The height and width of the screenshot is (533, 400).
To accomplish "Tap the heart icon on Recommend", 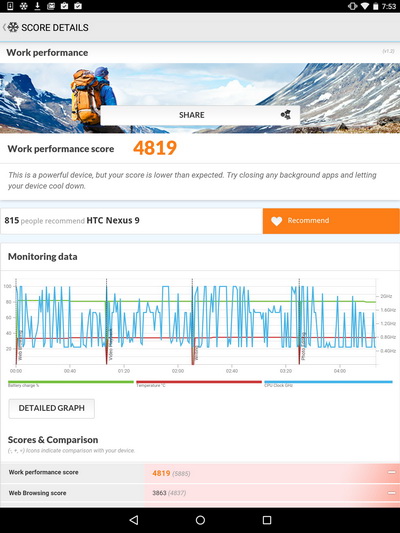I will point(277,221).
